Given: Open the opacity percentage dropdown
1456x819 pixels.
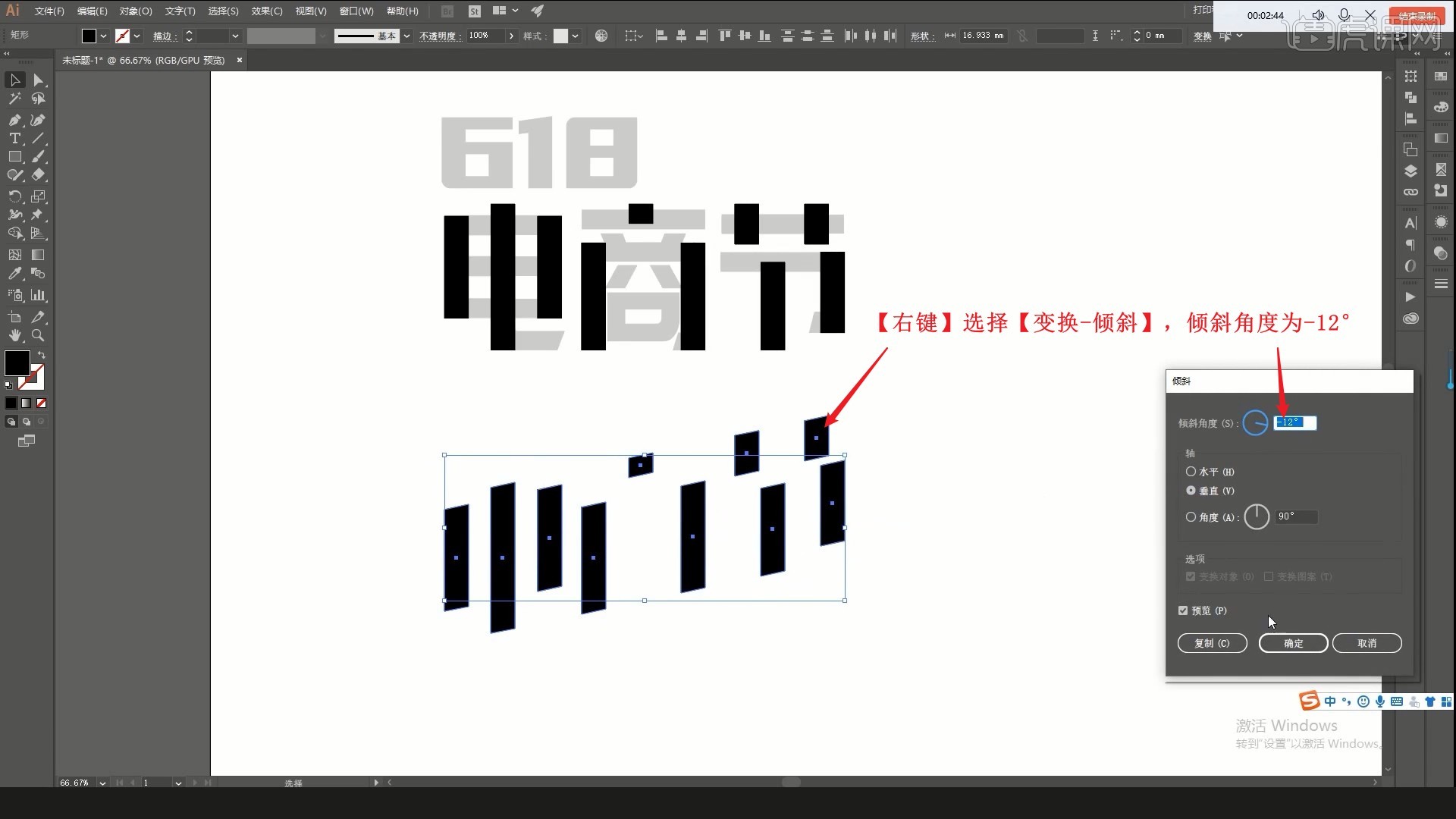Looking at the screenshot, I should (x=512, y=36).
